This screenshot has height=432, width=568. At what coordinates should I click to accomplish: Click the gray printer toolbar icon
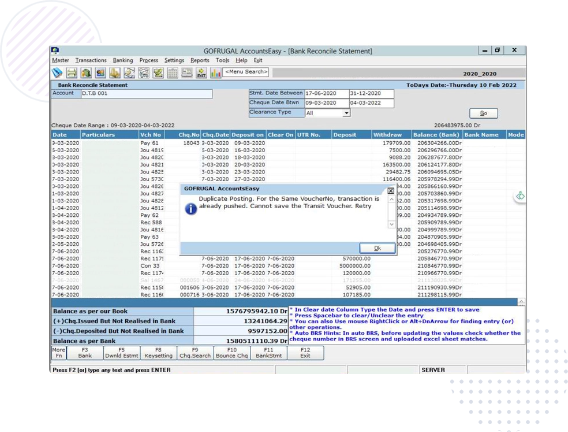click(187, 73)
